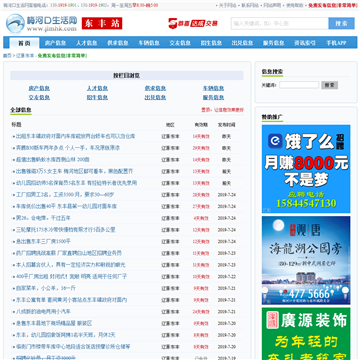Open the listing '急出售东丰三厂房1500平'
This screenshot has width=360, height=360.
click(43, 241)
